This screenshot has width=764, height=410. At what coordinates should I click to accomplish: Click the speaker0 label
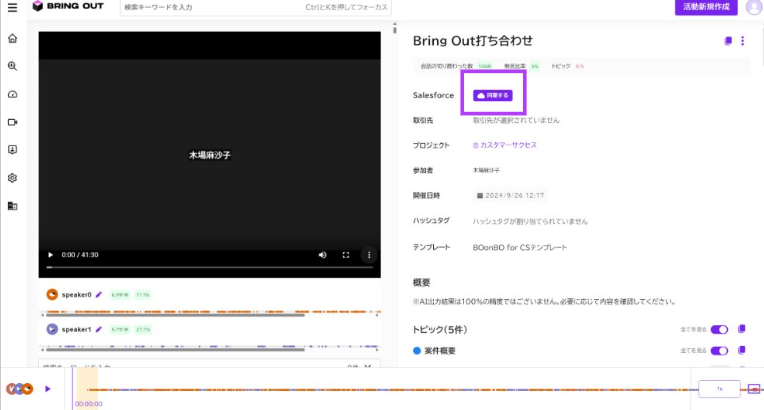(76, 294)
